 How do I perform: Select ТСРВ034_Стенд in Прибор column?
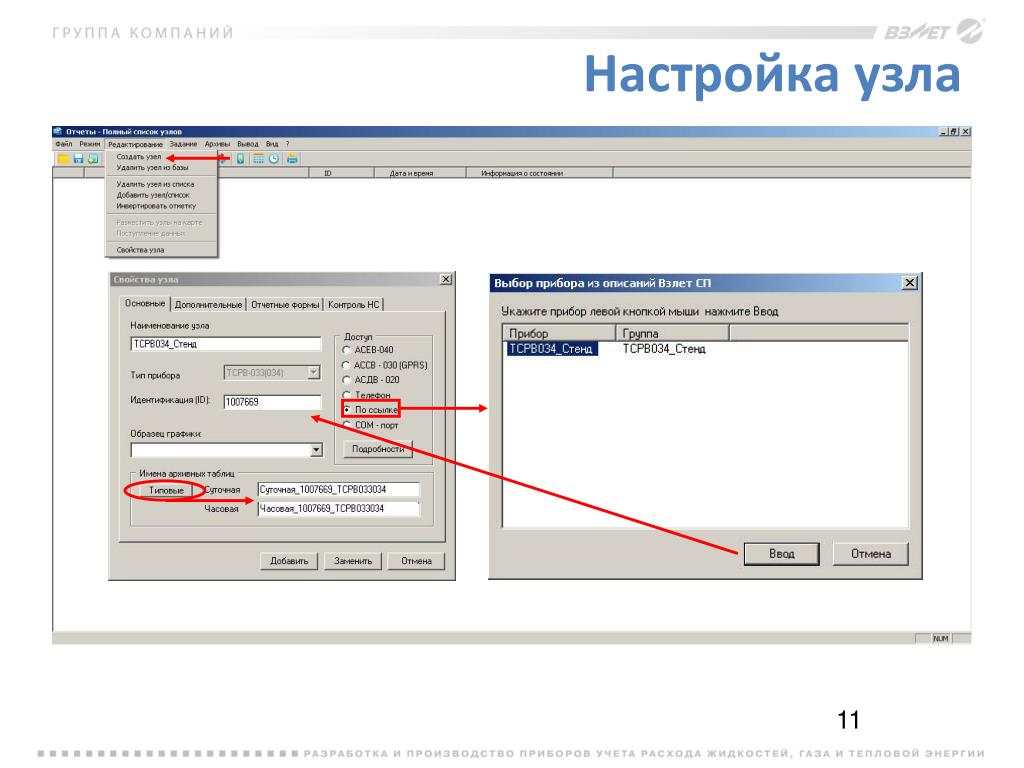click(x=551, y=349)
